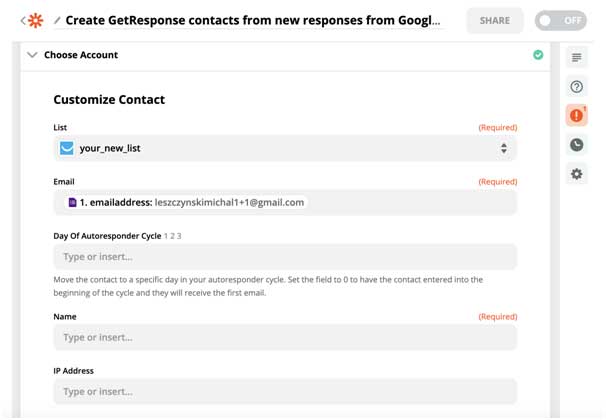
Task: Open task history clock icon
Action: click(576, 145)
